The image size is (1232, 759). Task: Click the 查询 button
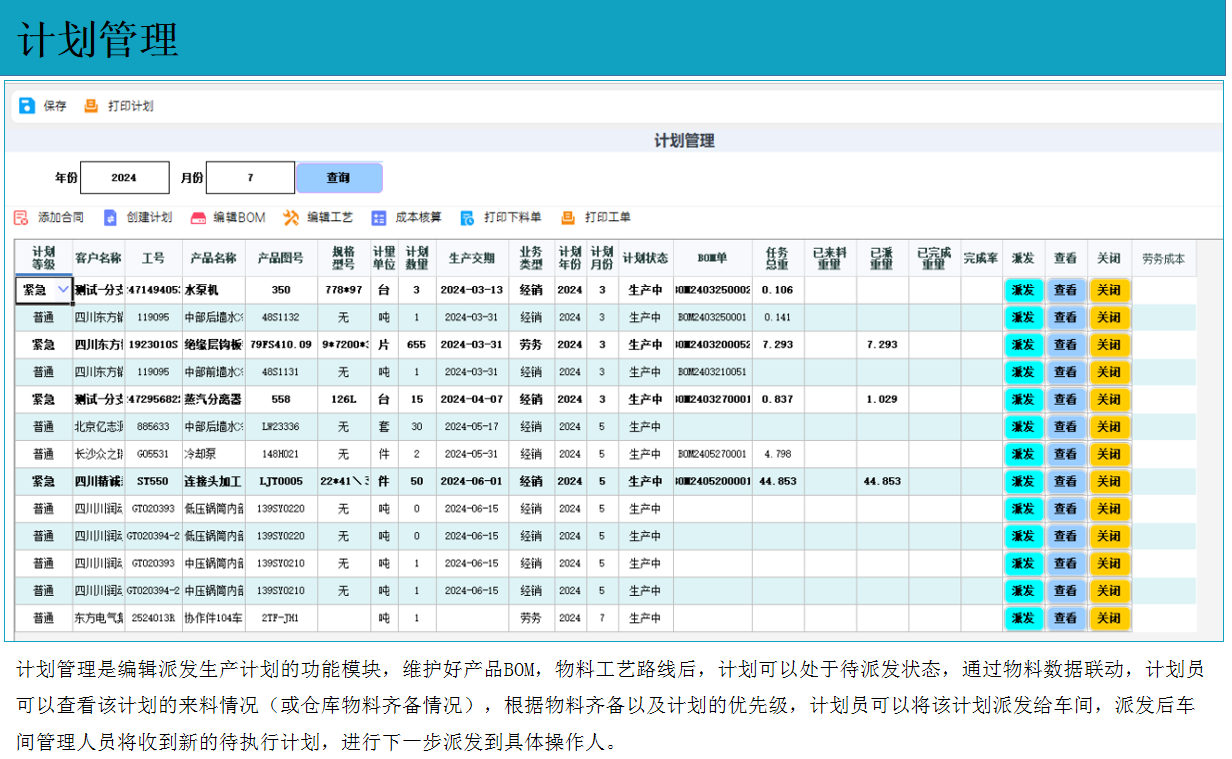click(339, 178)
